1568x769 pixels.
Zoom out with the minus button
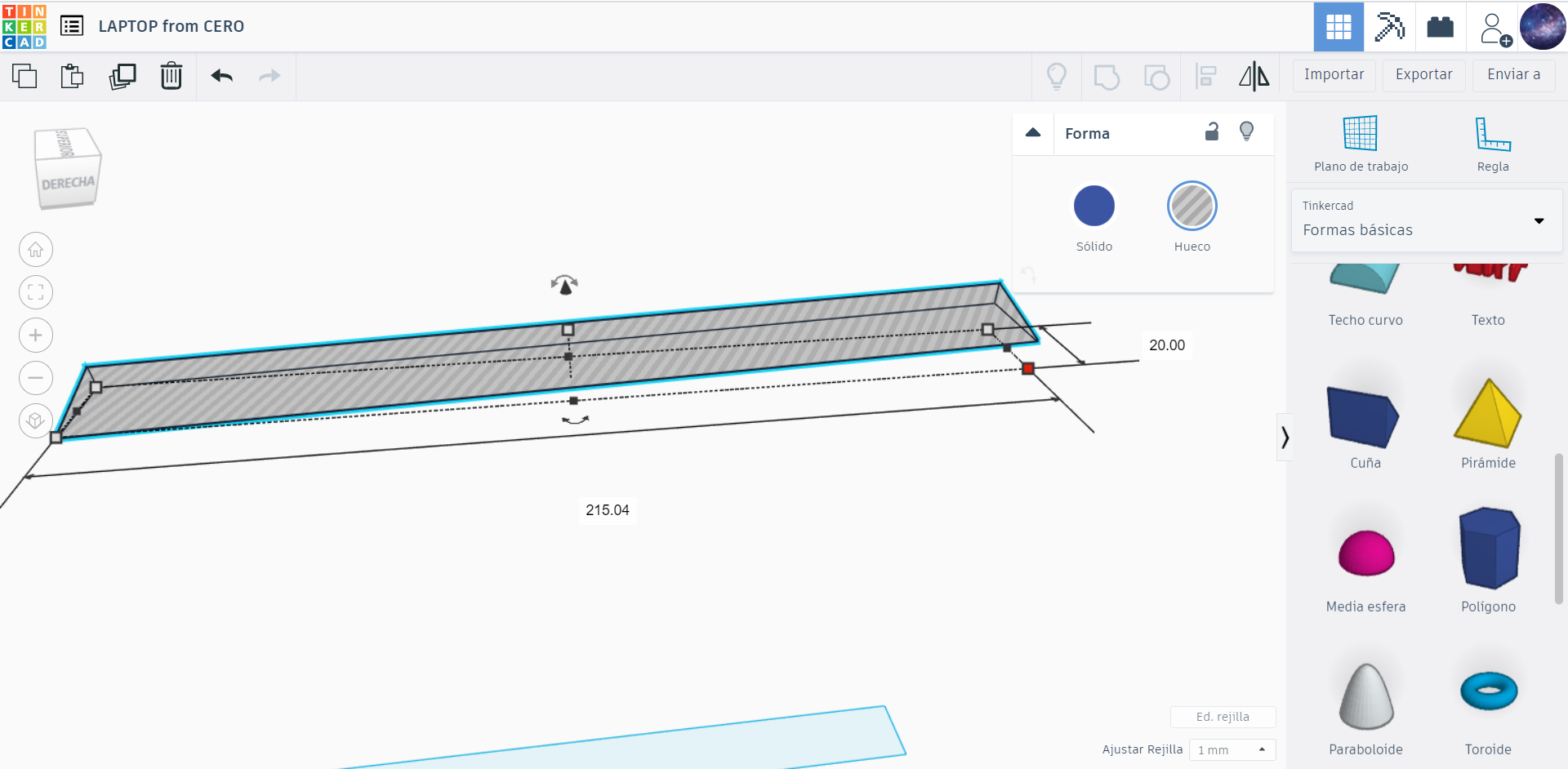36,378
